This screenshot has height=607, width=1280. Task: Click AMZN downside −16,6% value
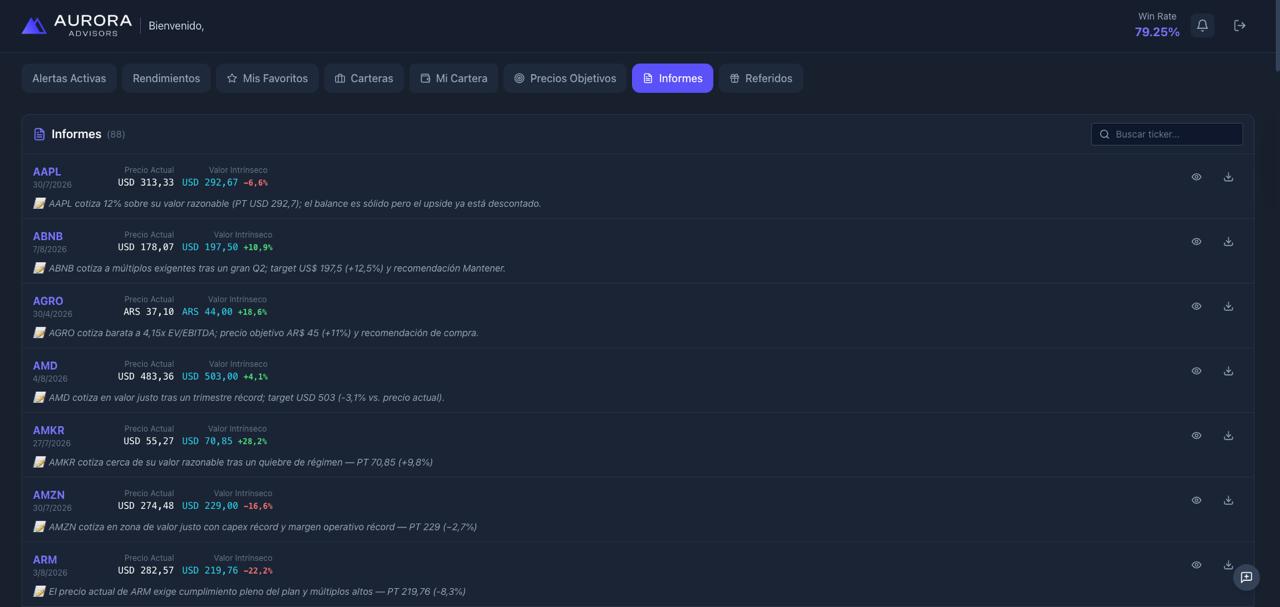tap(258, 506)
